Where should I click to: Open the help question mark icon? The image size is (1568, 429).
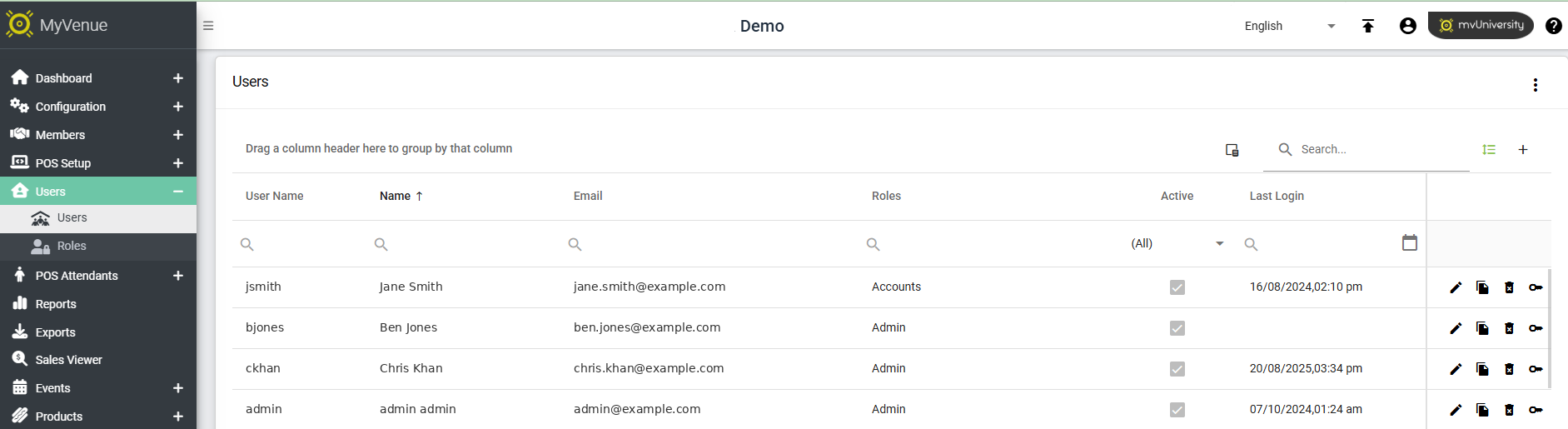click(1554, 26)
